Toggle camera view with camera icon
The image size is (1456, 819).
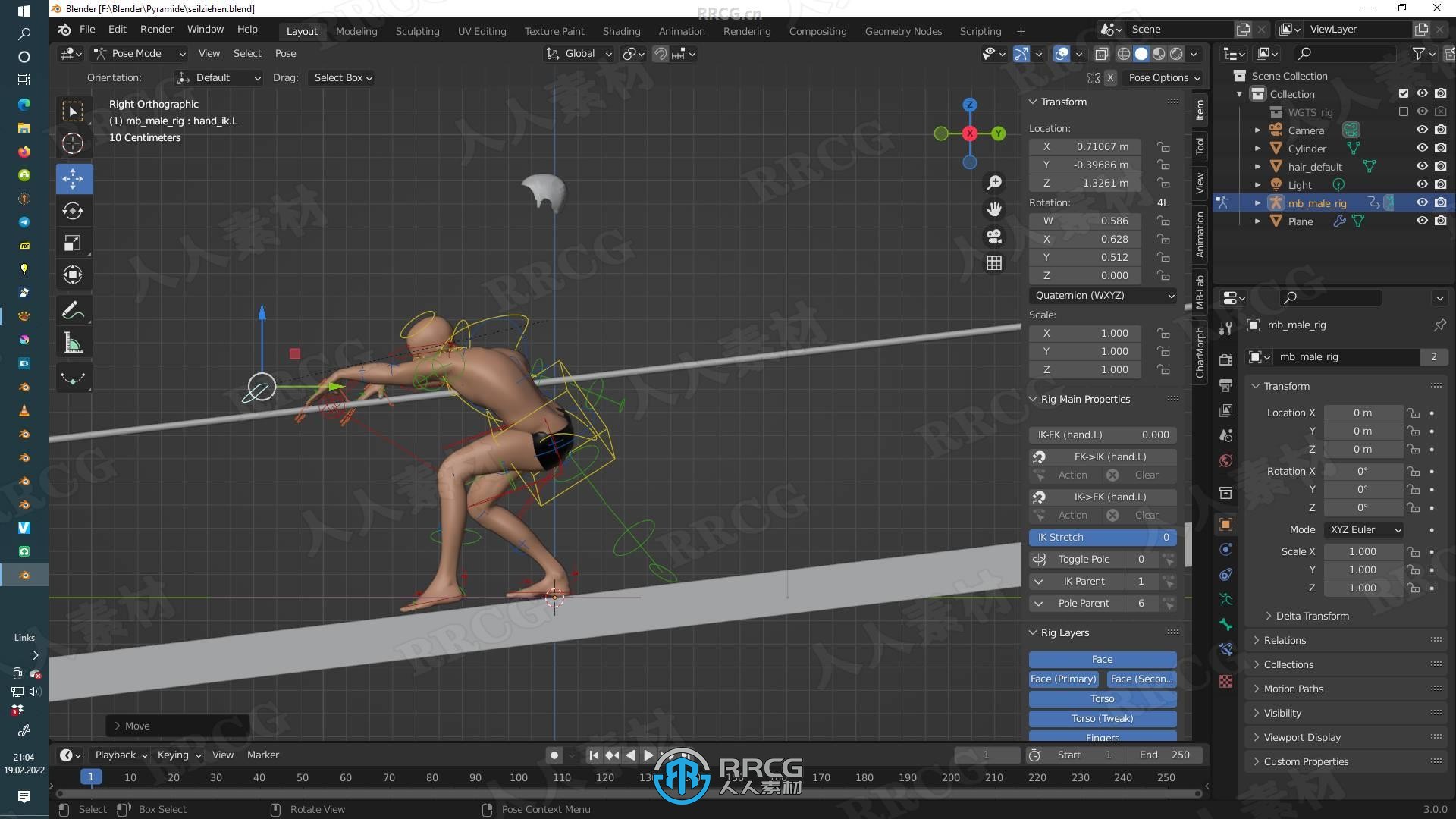(x=994, y=237)
